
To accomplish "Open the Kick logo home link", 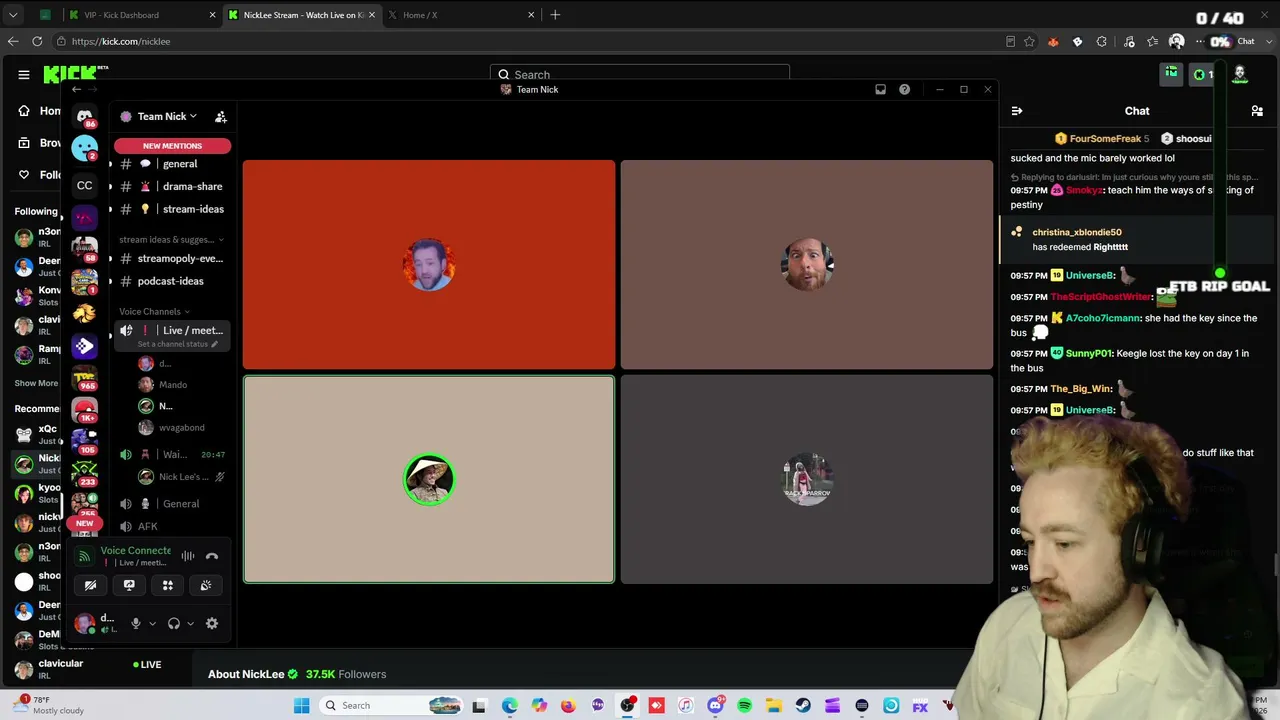I will click(x=75, y=74).
